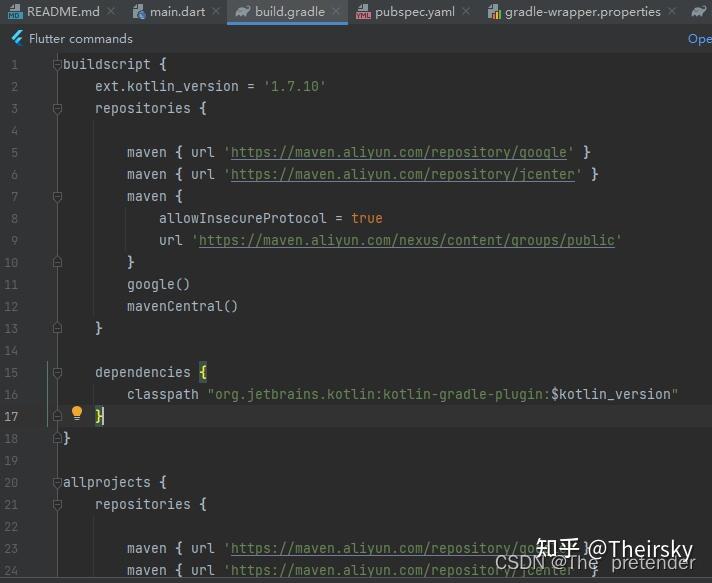
Task: Collapse the maven block on line 7
Action: (57, 197)
